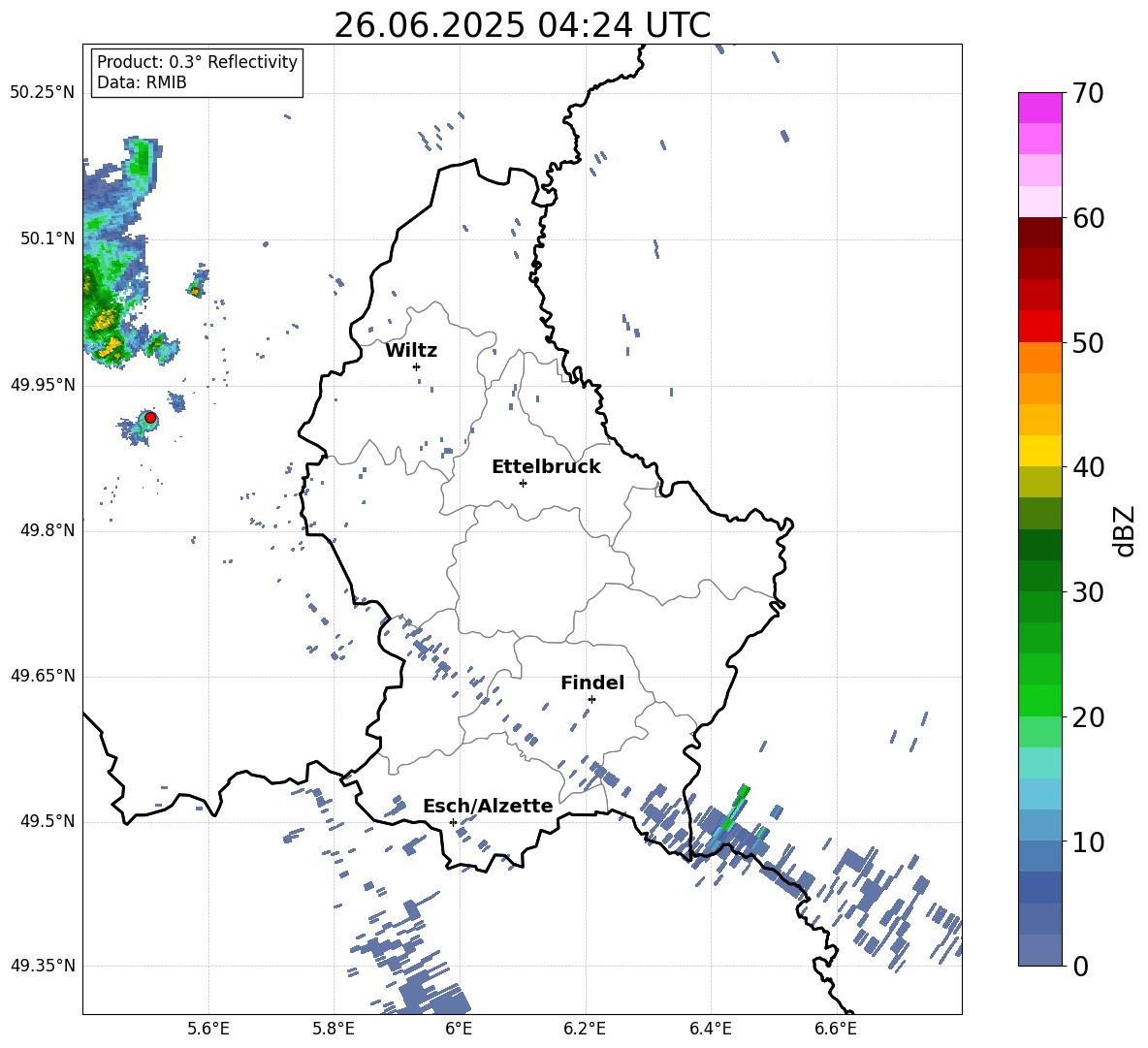Image resolution: width=1148 pixels, height=1048 pixels.
Task: Click the Wiltz cross marker
Action: (x=416, y=366)
